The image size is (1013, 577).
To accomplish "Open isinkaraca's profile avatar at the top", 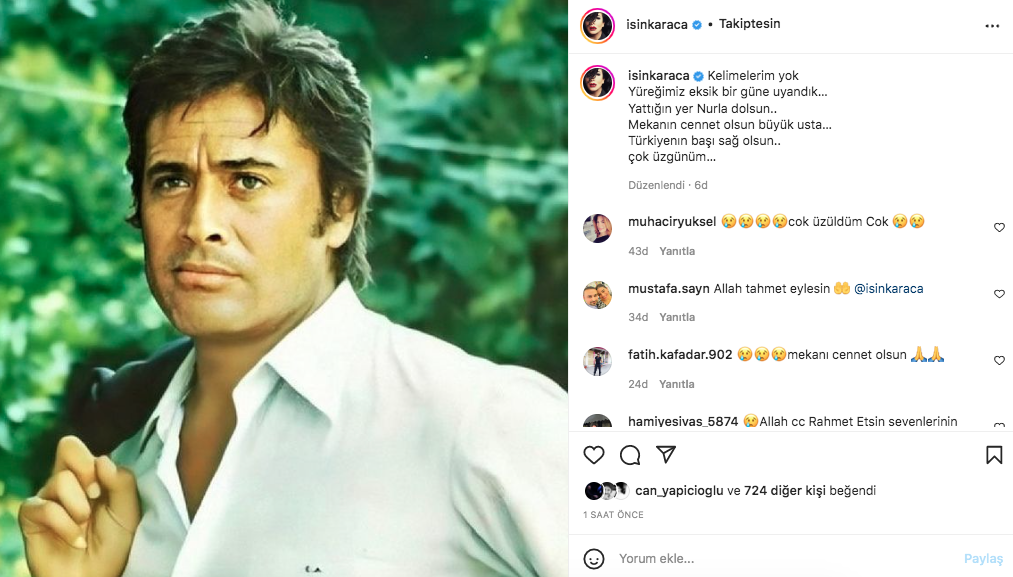I will [597, 23].
